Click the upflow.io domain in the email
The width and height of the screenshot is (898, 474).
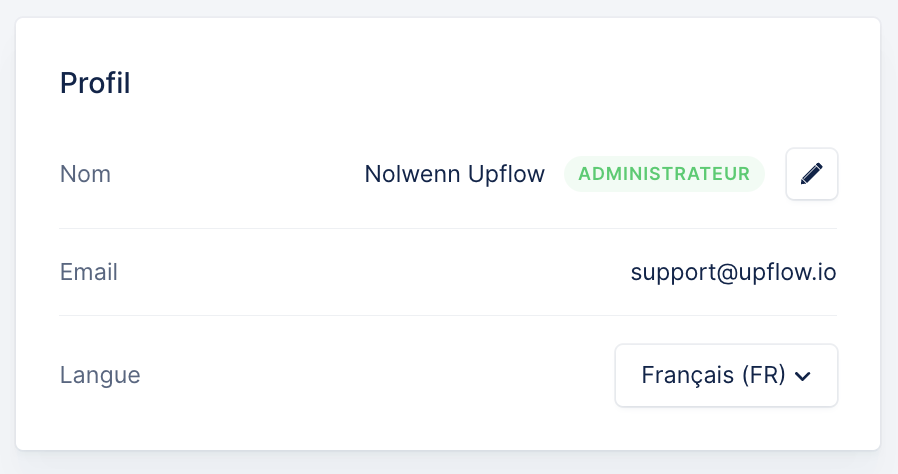[787, 272]
